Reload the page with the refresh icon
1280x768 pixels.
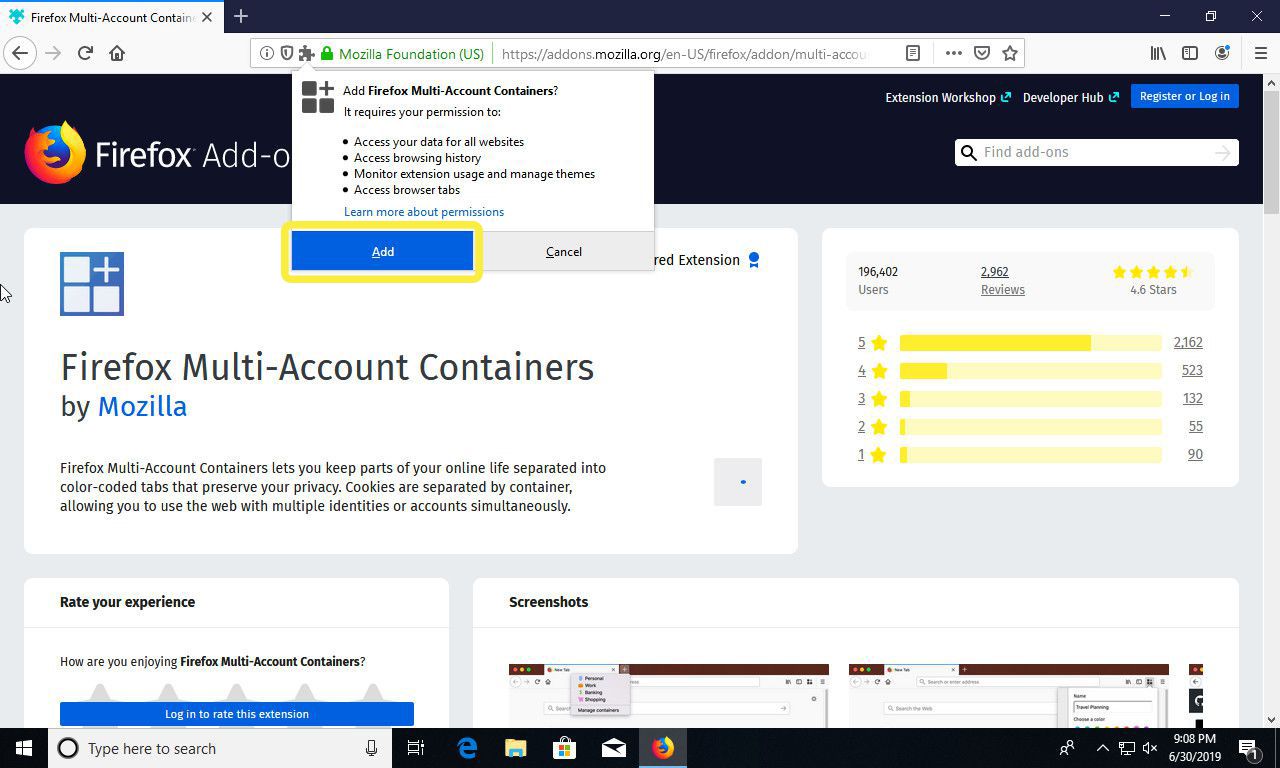pos(86,53)
